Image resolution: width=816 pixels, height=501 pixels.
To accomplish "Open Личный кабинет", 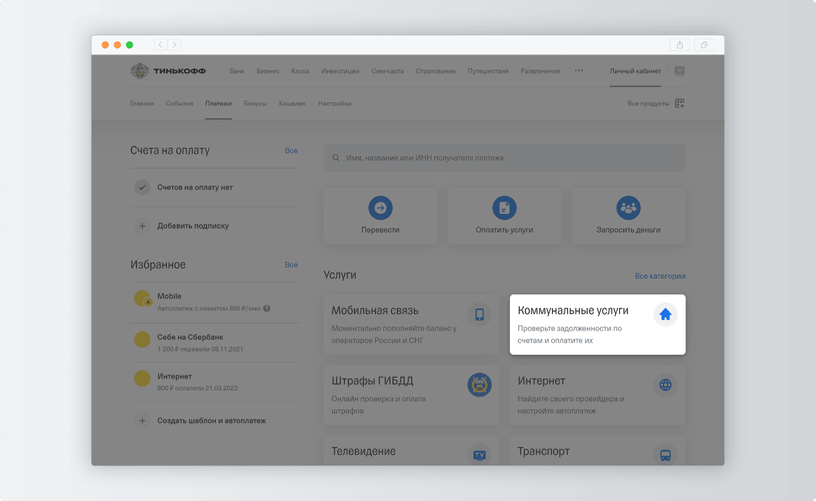I will point(635,71).
